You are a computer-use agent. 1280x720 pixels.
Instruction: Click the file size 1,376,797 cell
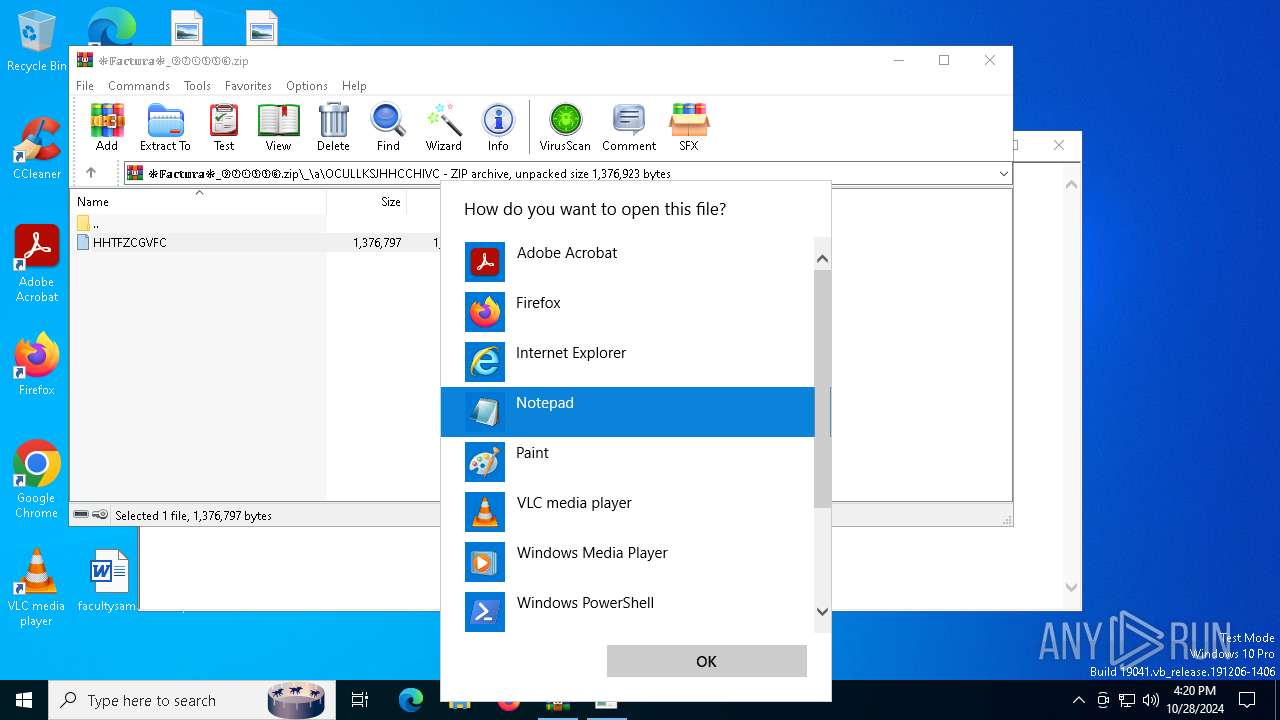(x=377, y=243)
